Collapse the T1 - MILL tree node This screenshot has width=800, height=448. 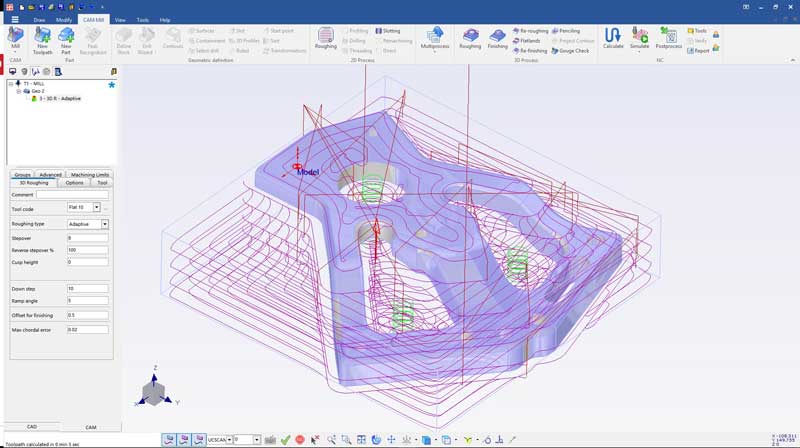pos(11,84)
